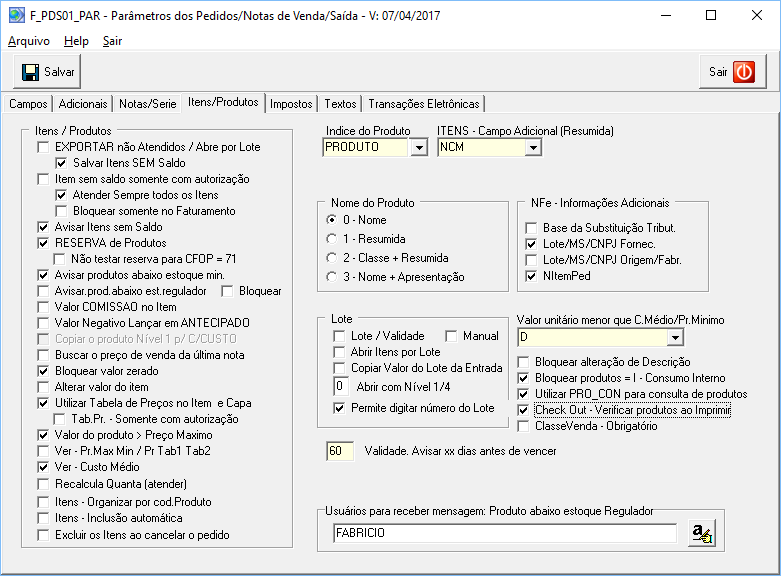Image resolution: width=781 pixels, height=576 pixels.
Task: Enable EXPORTAR não Atendidos checkbox
Action: coord(43,147)
